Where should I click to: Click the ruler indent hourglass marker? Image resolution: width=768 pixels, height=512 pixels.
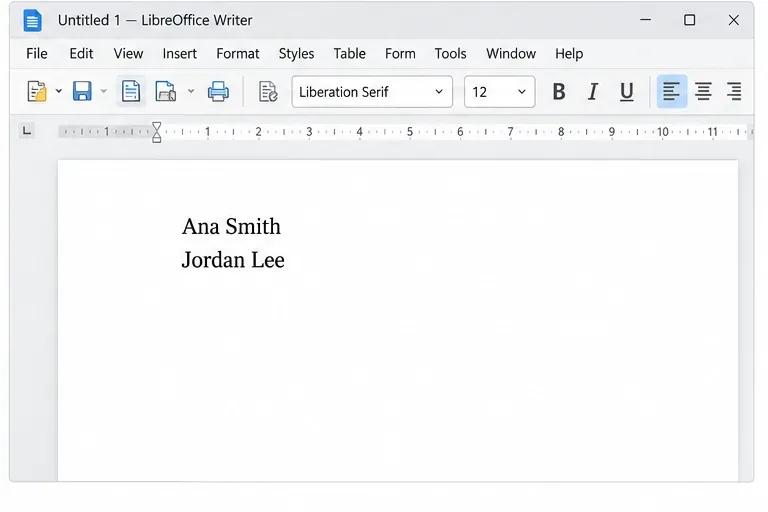coord(156,132)
